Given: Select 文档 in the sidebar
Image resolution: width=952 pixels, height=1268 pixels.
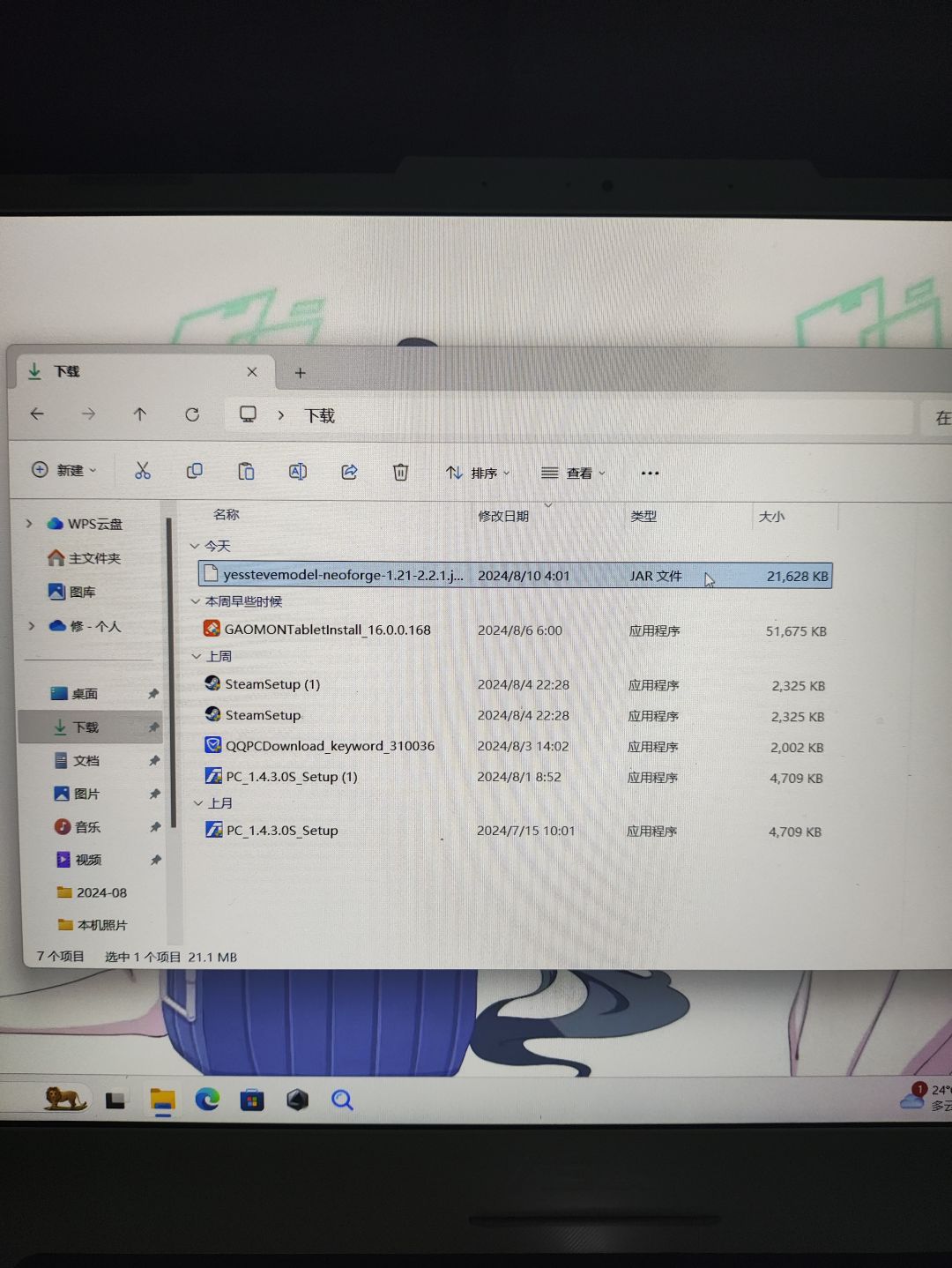Looking at the screenshot, I should pos(86,760).
